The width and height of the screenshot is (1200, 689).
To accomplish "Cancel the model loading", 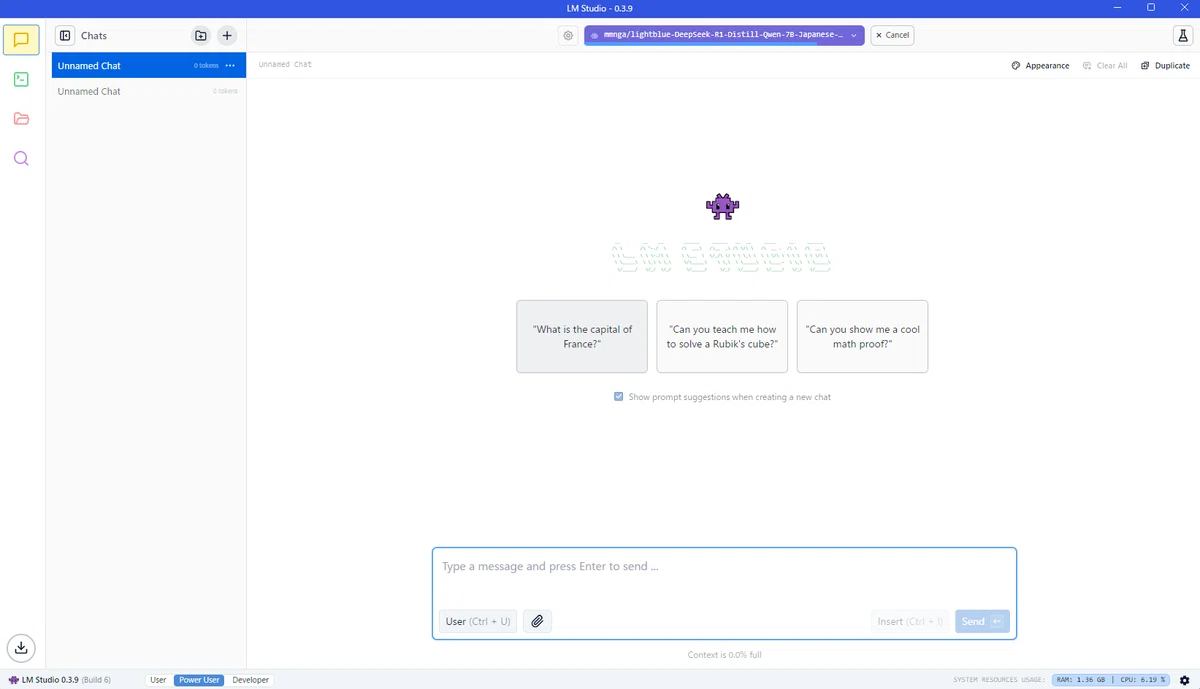I will click(892, 35).
